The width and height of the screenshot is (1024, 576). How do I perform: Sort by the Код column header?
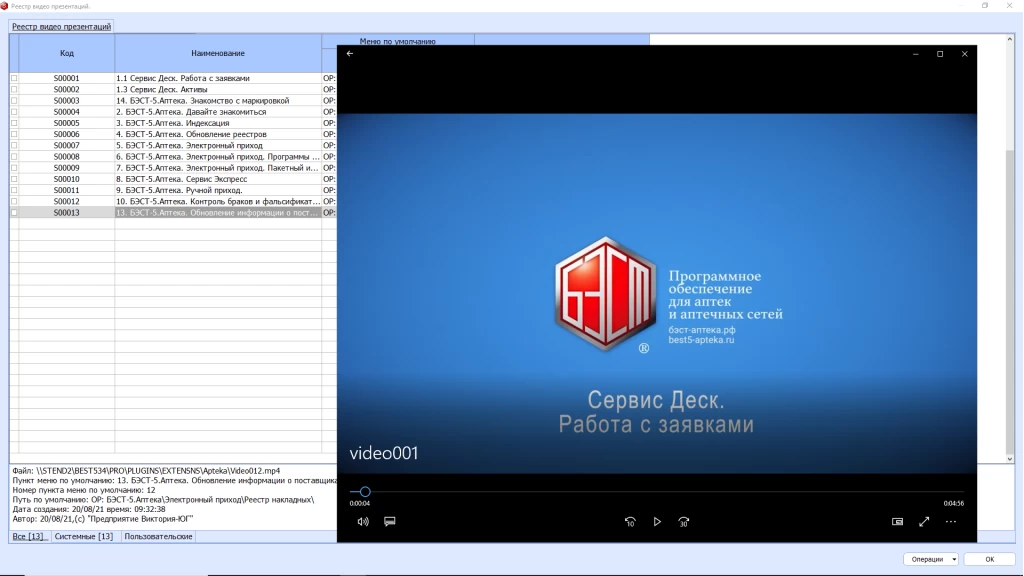[x=67, y=54]
